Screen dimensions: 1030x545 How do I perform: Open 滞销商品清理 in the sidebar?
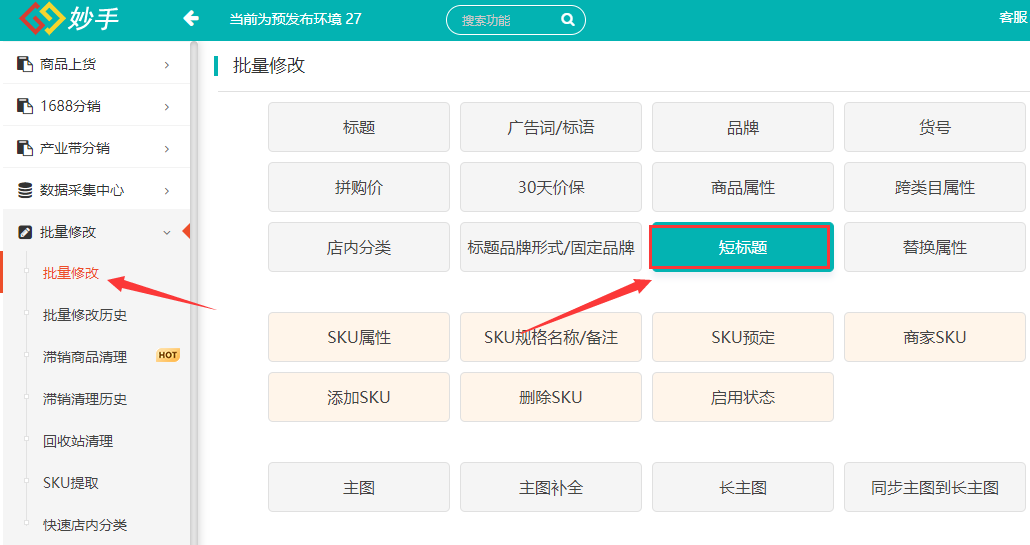click(x=85, y=357)
